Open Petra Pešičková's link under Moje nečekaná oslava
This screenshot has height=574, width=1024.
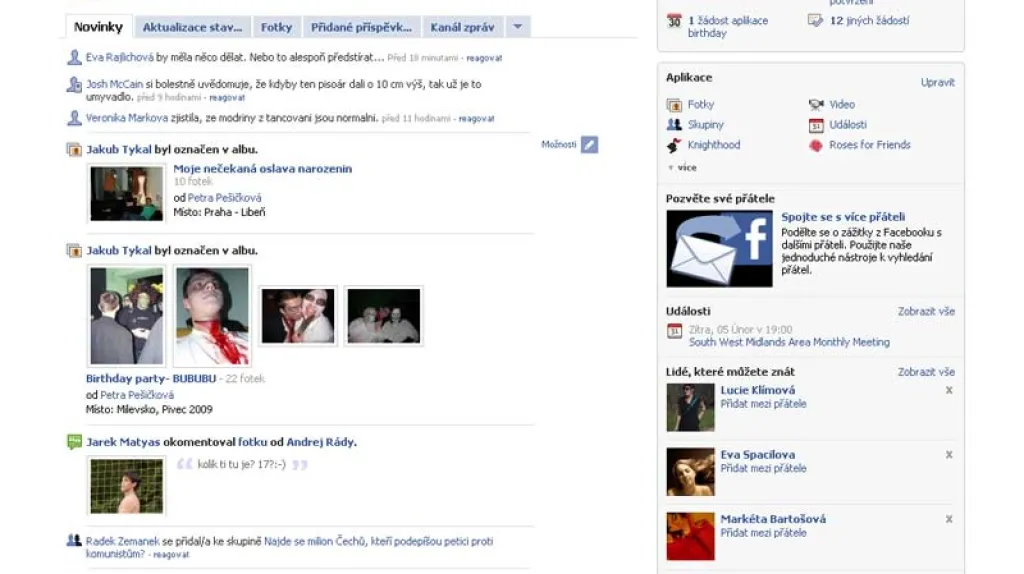click(224, 198)
